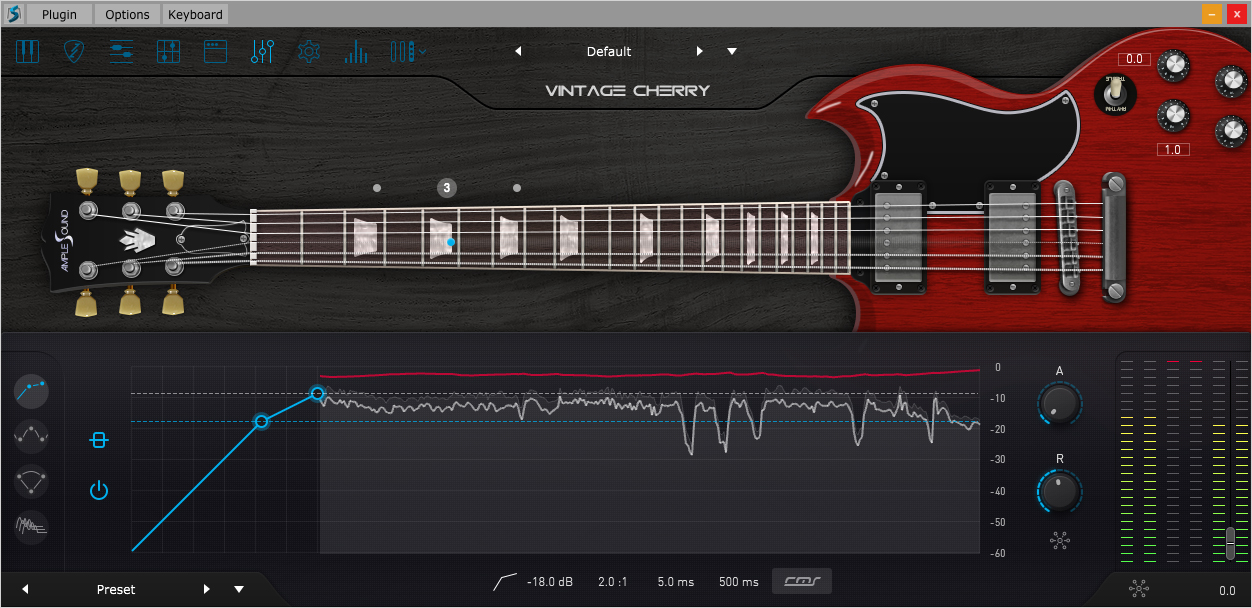
Task: Open the Plugin menu
Action: point(59,14)
